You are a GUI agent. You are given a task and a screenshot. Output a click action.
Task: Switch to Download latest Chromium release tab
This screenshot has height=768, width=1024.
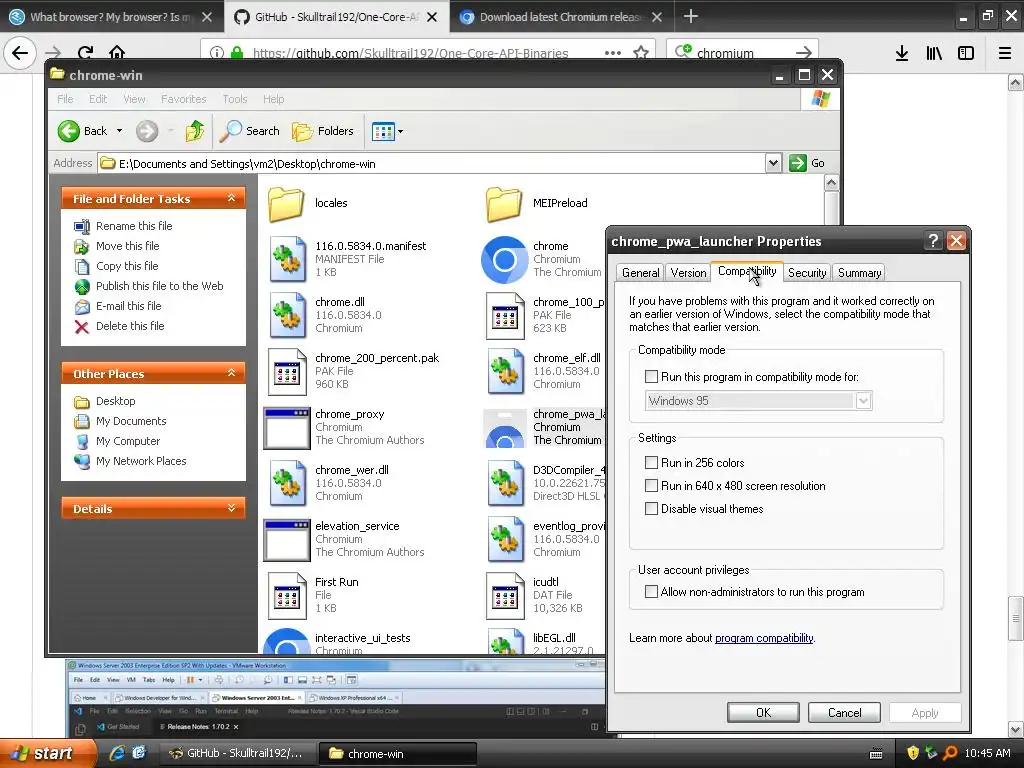[562, 17]
